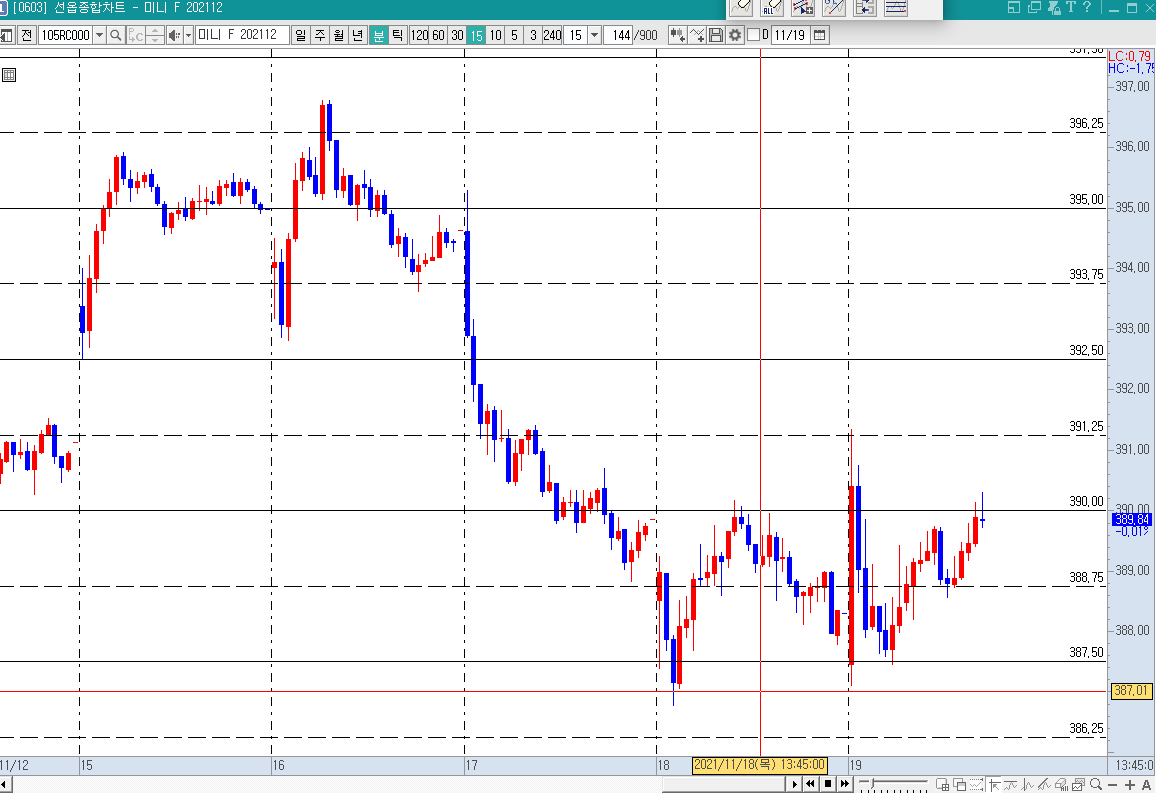Click the magnifier search icon beside the code field

(x=116, y=35)
